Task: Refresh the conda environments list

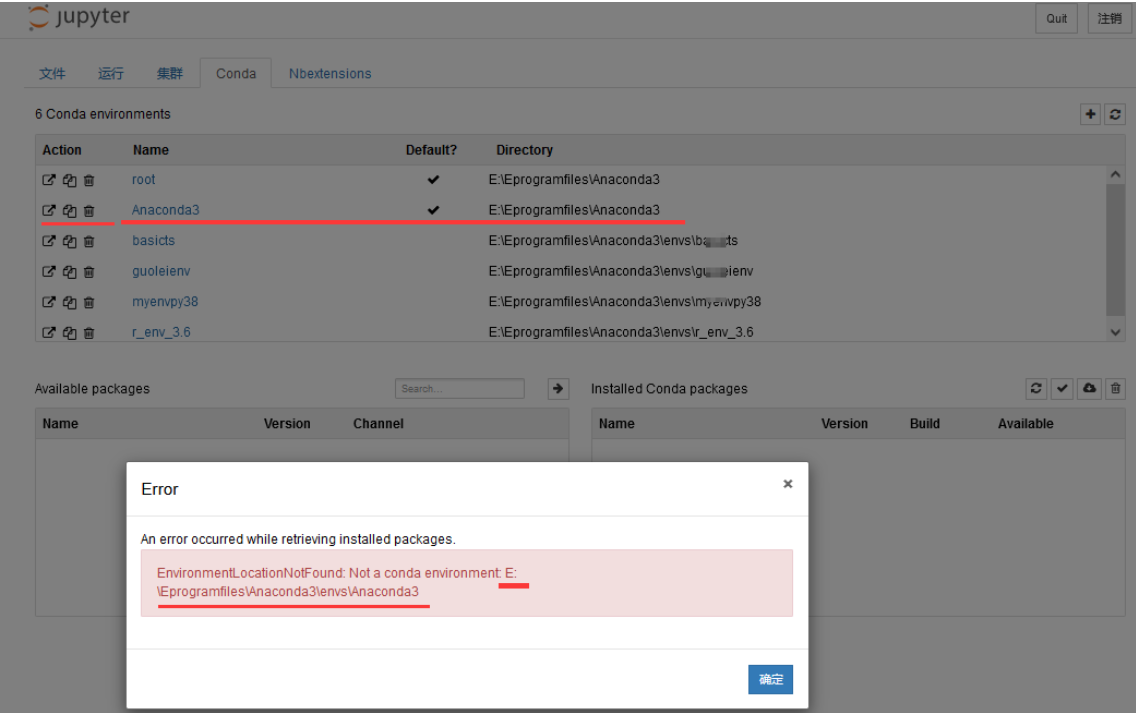Action: 1115,114
